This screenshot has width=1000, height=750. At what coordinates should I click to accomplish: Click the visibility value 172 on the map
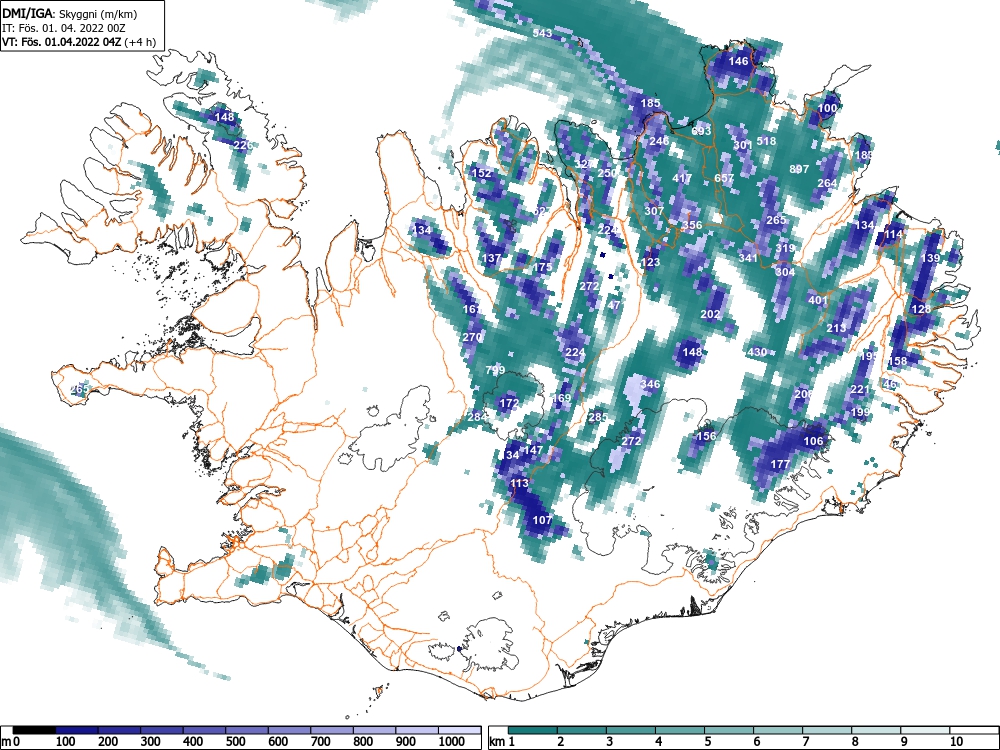(509, 403)
